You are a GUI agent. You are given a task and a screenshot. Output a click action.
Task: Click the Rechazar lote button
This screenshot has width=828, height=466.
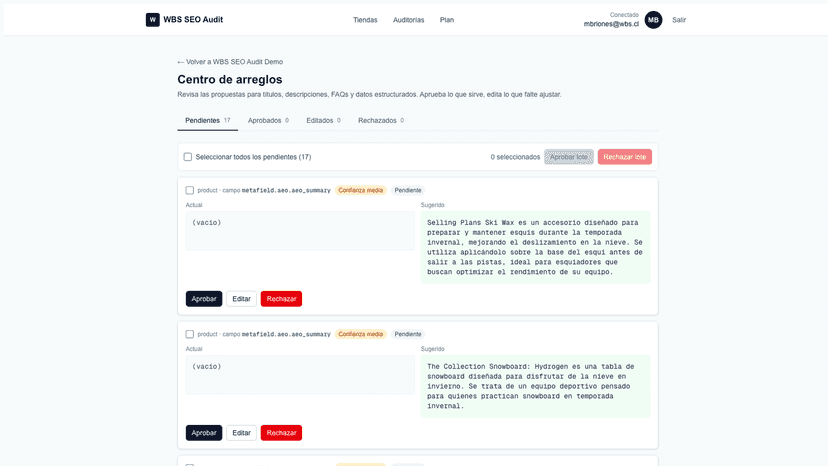tap(625, 157)
